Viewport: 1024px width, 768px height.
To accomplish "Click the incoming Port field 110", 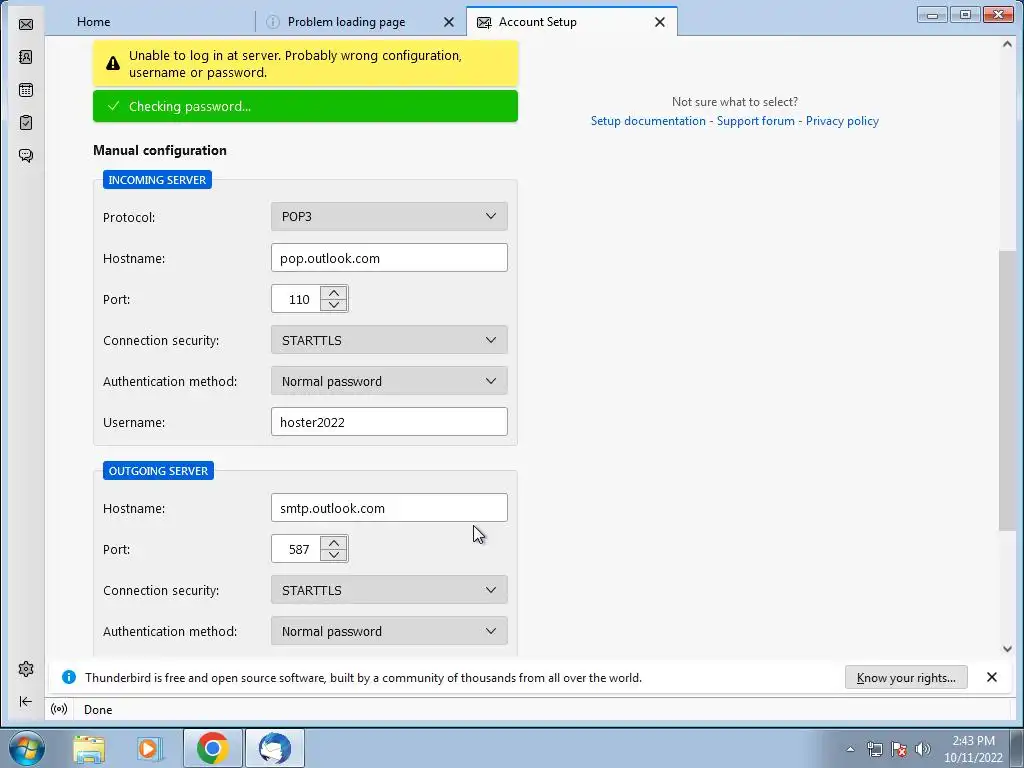I will [x=296, y=299].
